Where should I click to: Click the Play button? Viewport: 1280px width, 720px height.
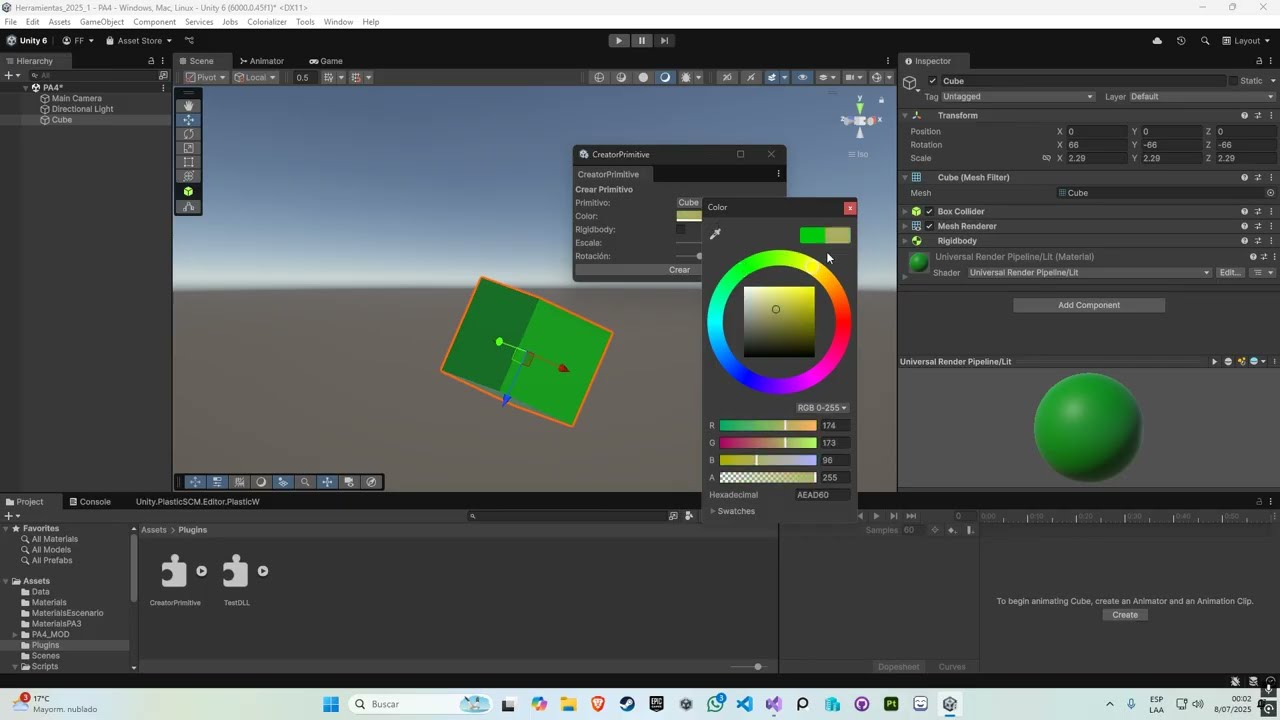tap(619, 41)
